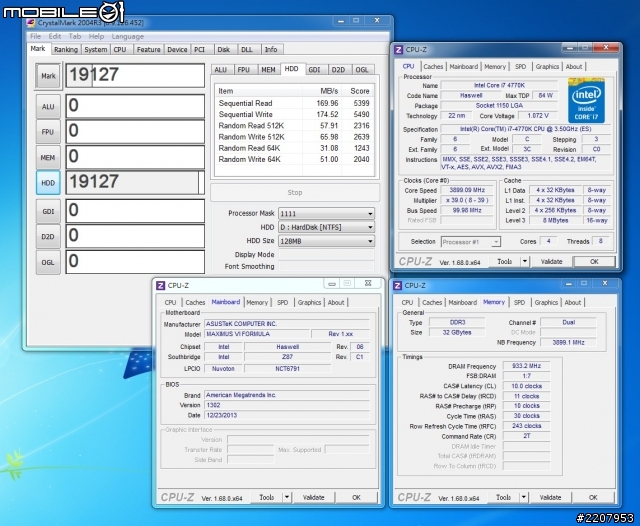Switch to the PCI tab in CrystalMark
640x526 pixels.
(x=200, y=49)
